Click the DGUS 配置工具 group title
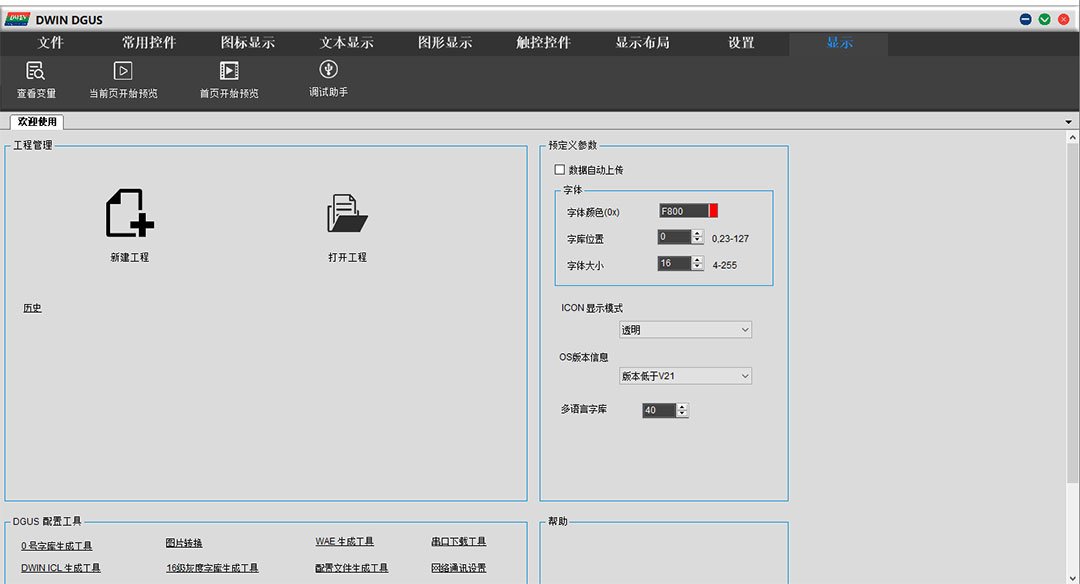Viewport: 1080px width, 584px height. [47, 521]
